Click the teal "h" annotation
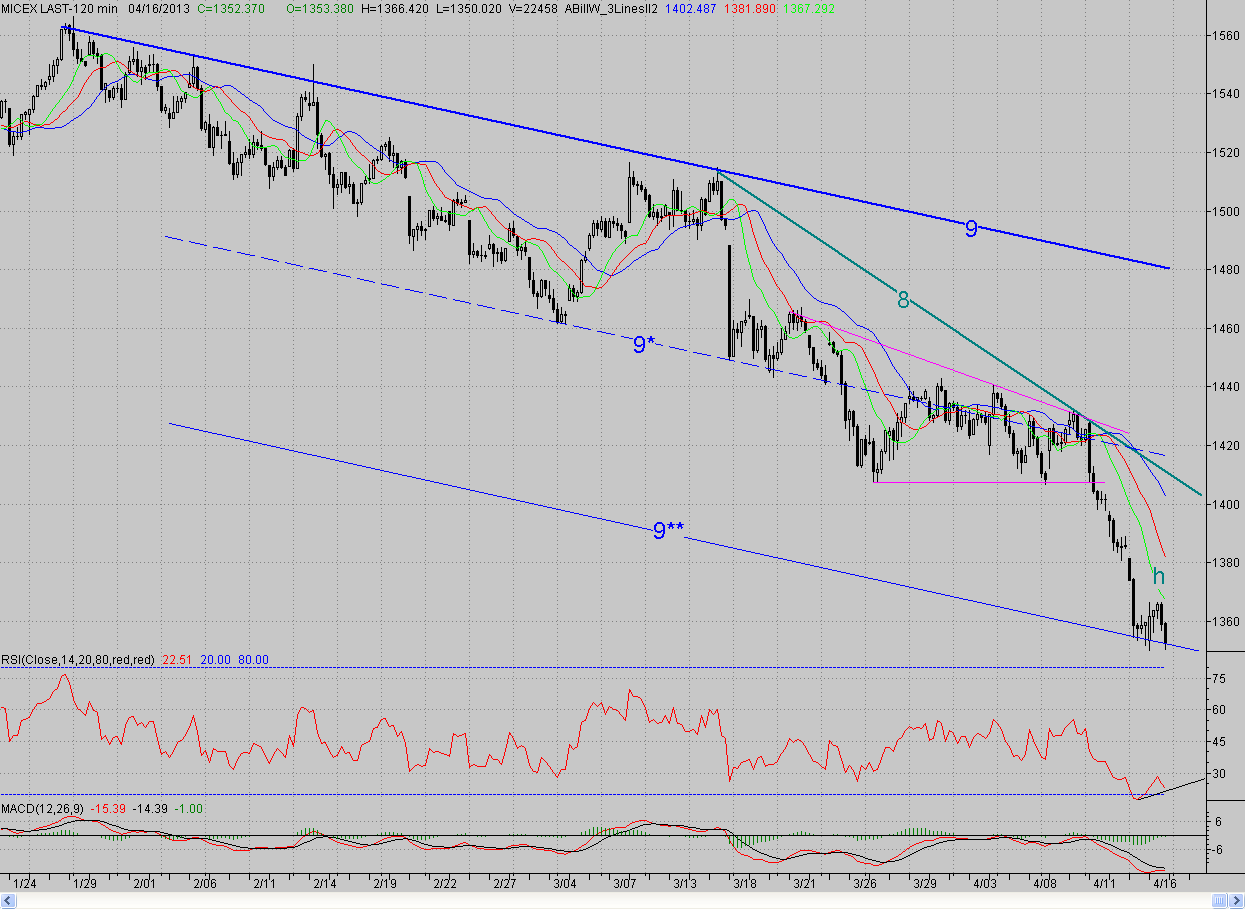This screenshot has height=909, width=1245. point(1158,576)
